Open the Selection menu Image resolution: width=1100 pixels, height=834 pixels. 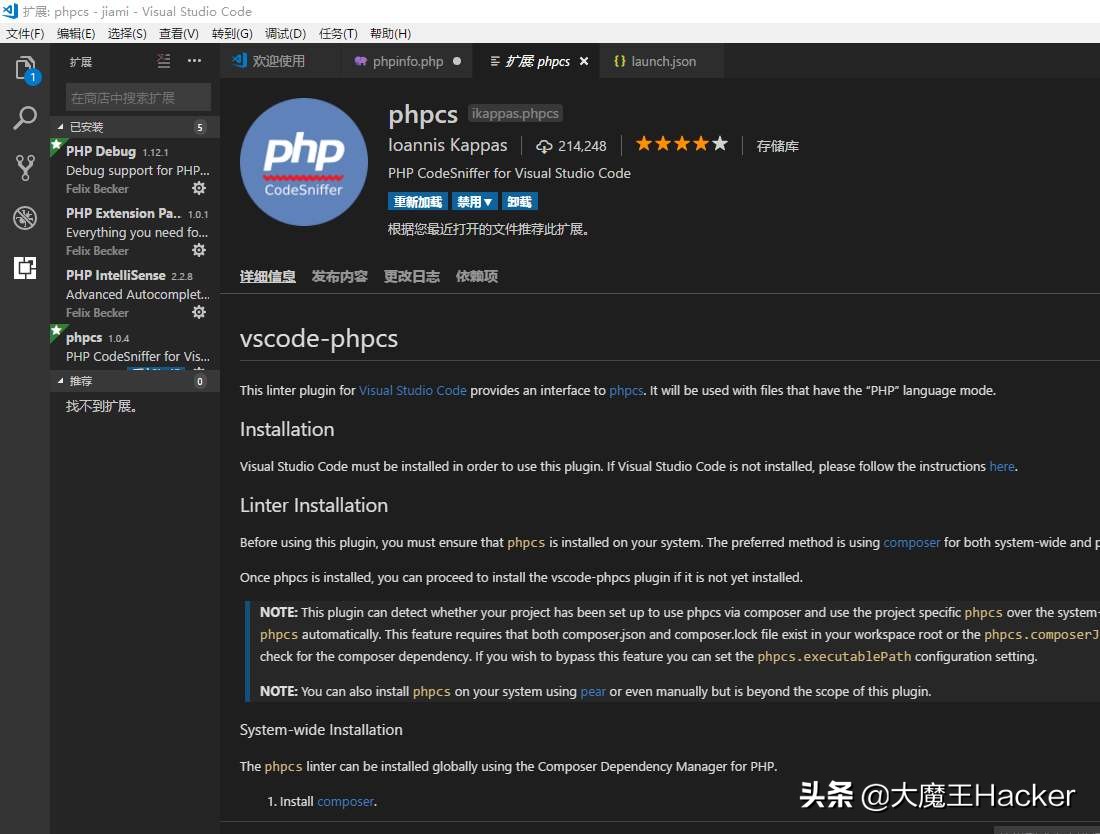[x=127, y=33]
